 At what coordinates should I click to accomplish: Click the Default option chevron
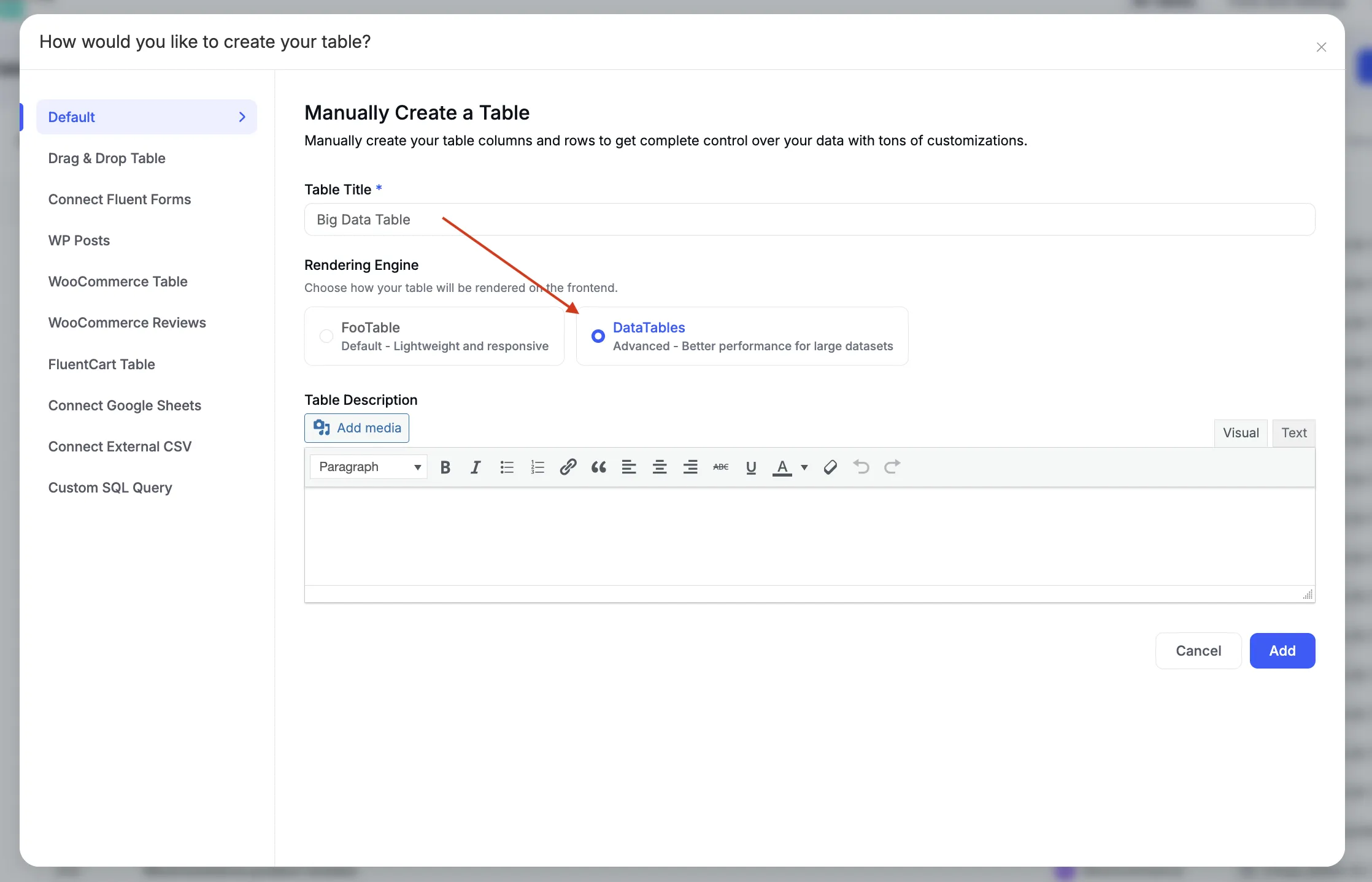(x=242, y=117)
